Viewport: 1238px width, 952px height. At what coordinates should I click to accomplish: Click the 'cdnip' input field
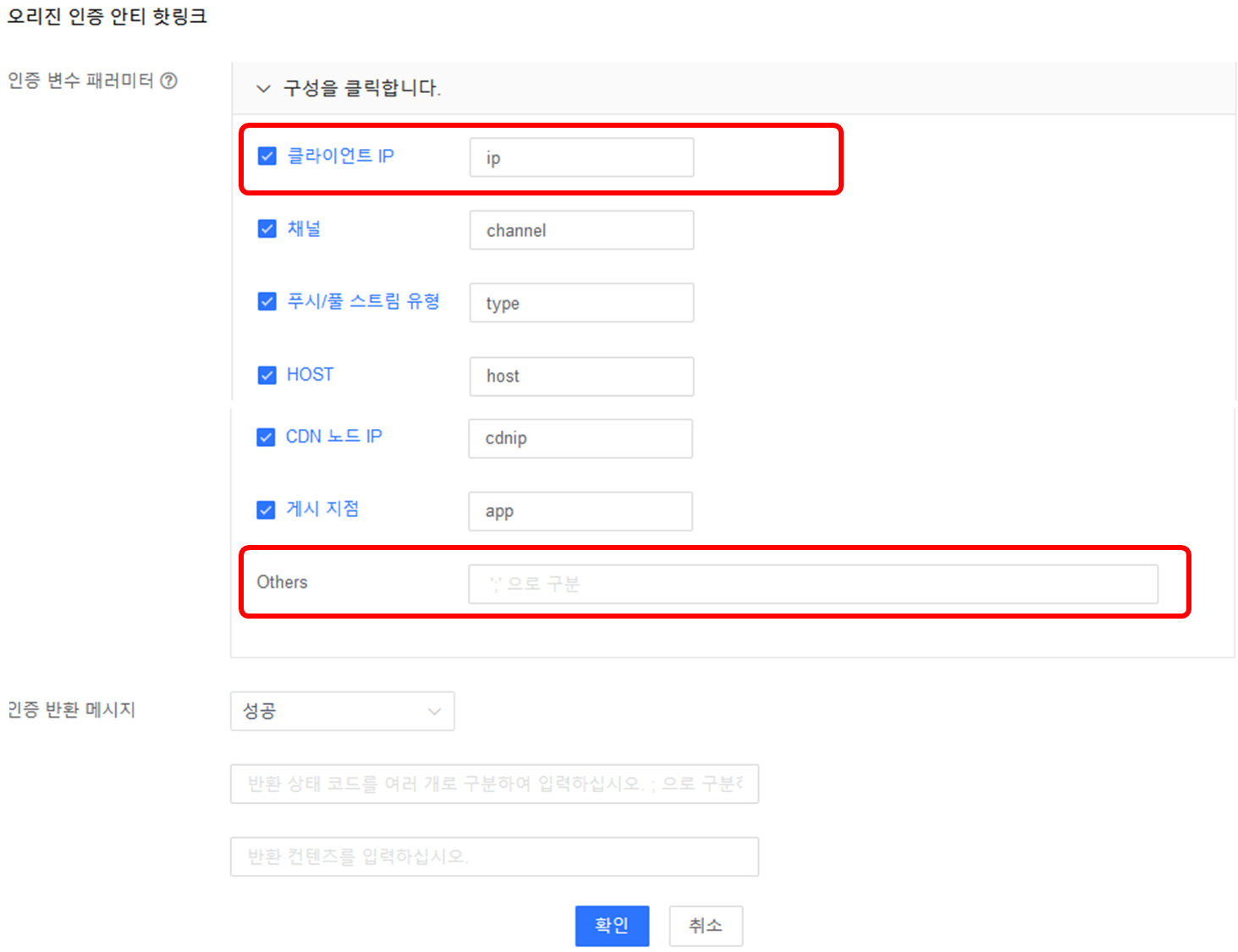[580, 438]
